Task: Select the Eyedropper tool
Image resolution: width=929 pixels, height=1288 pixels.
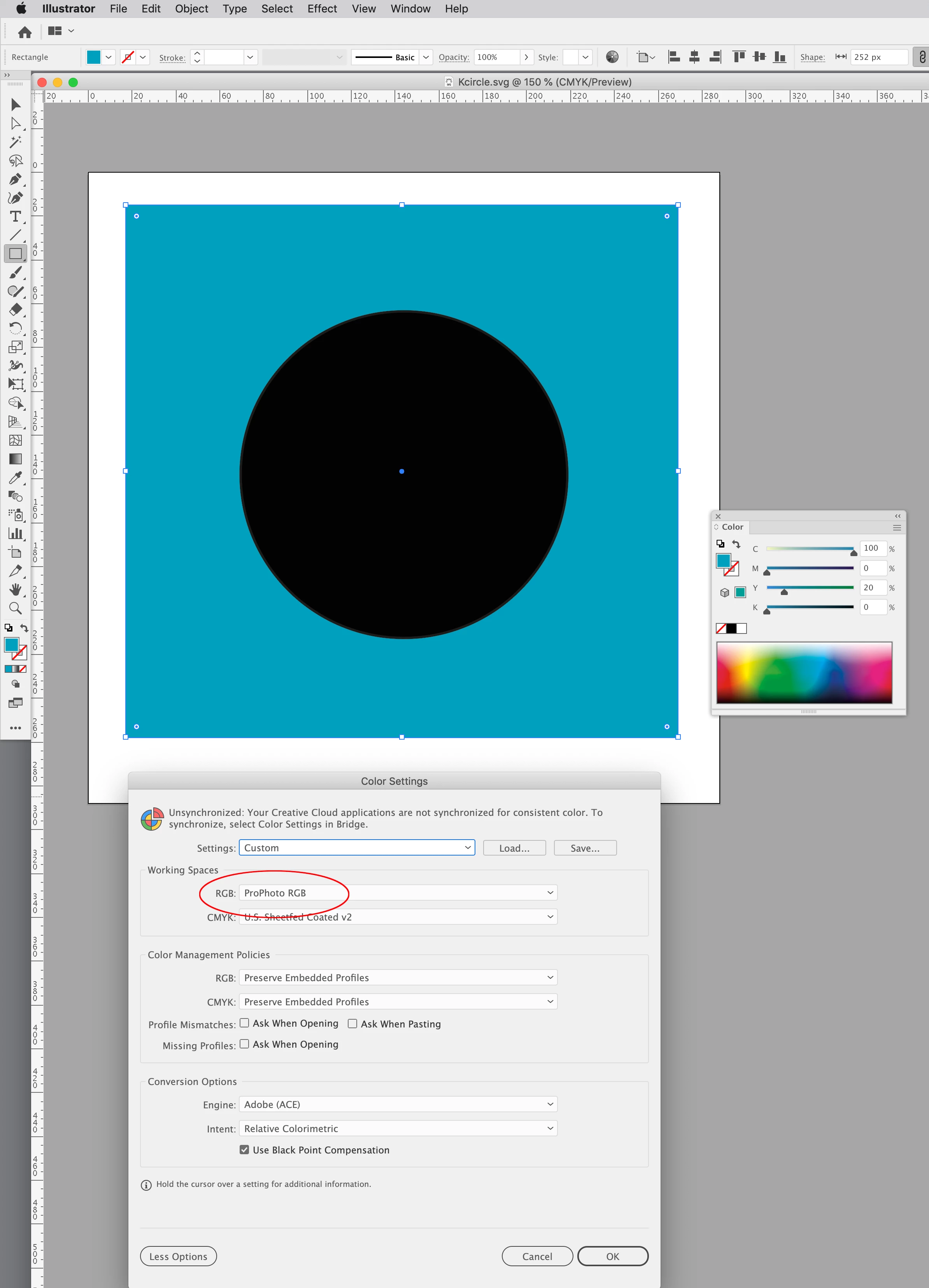Action: click(x=15, y=478)
